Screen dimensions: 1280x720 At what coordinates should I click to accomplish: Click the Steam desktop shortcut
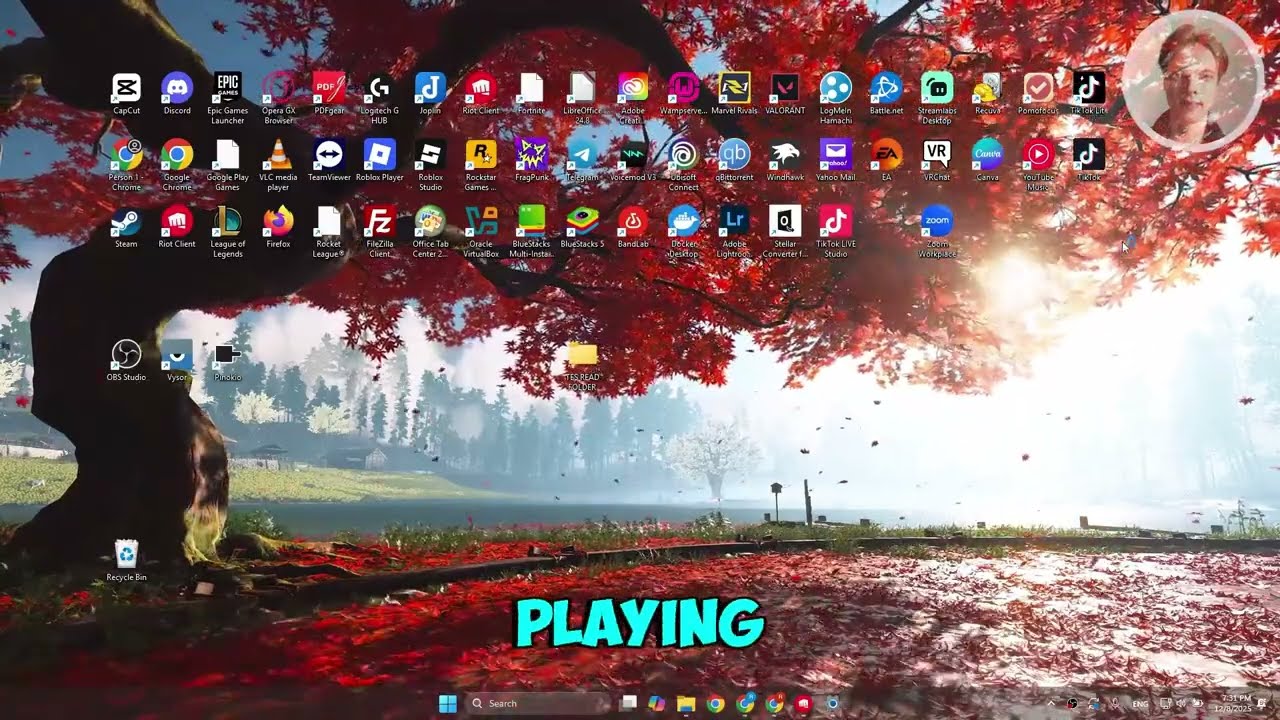126,221
